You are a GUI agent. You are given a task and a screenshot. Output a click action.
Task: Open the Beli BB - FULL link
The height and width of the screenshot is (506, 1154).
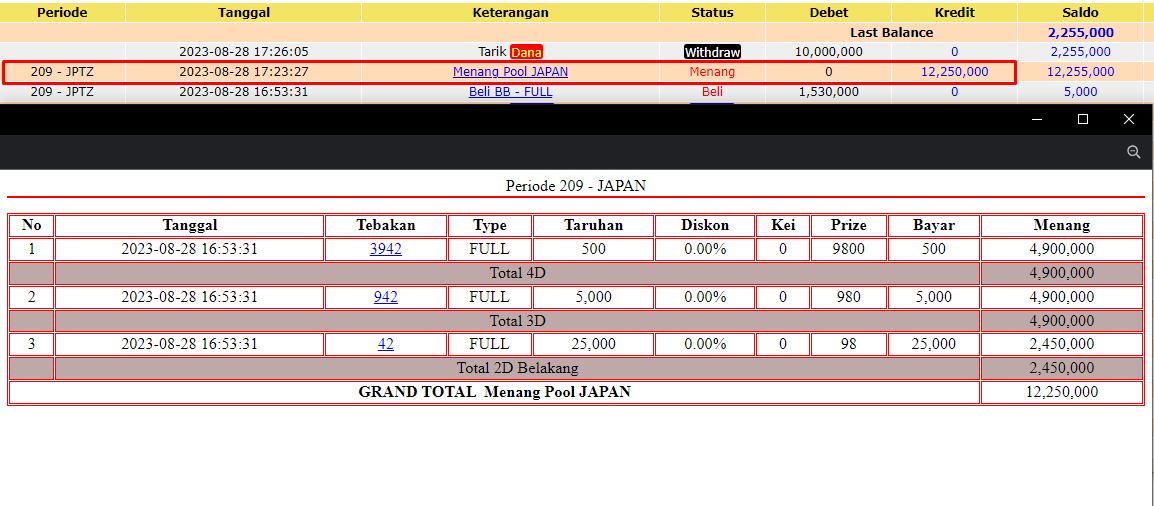pos(510,92)
